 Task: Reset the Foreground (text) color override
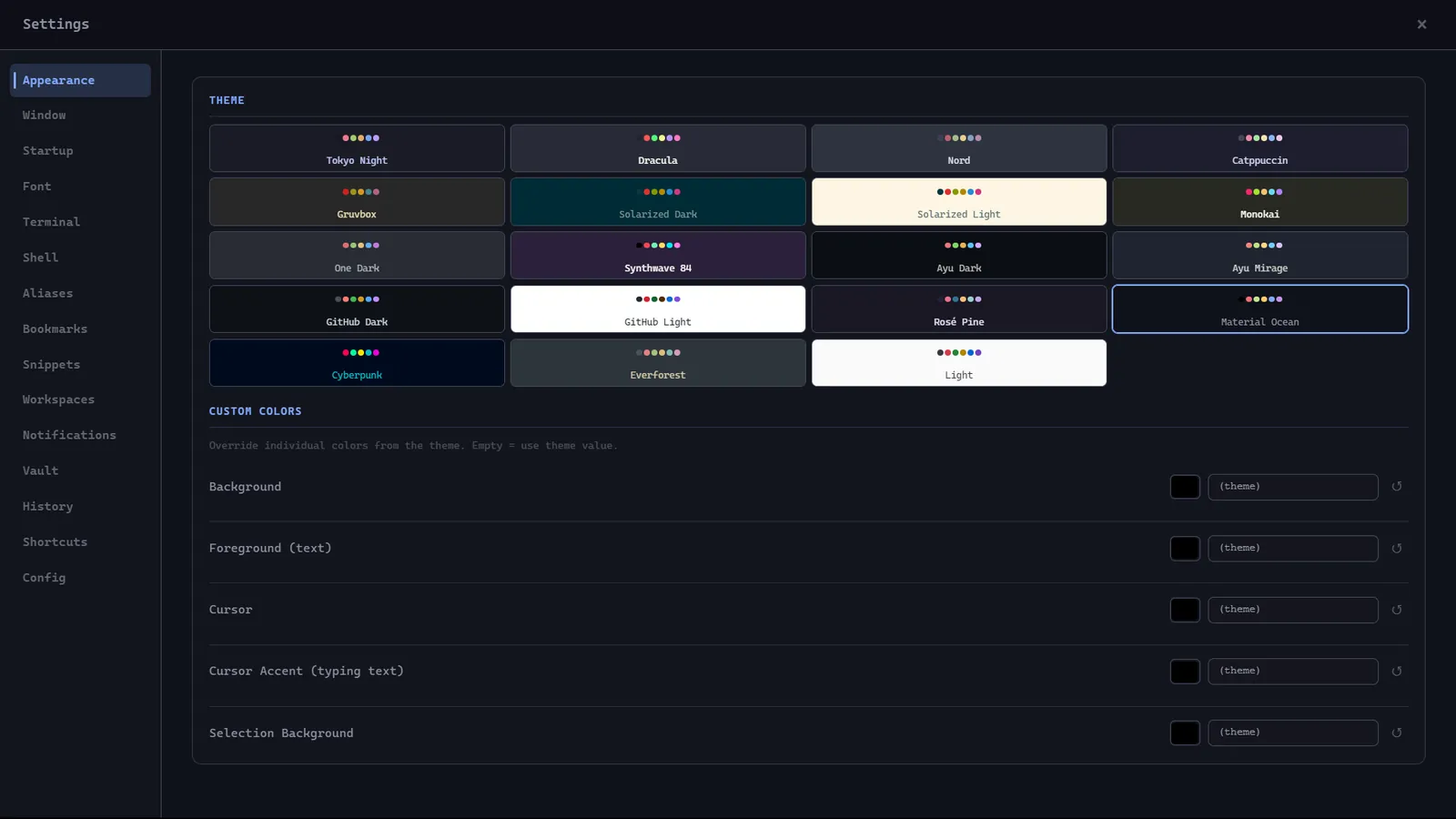[x=1396, y=549]
